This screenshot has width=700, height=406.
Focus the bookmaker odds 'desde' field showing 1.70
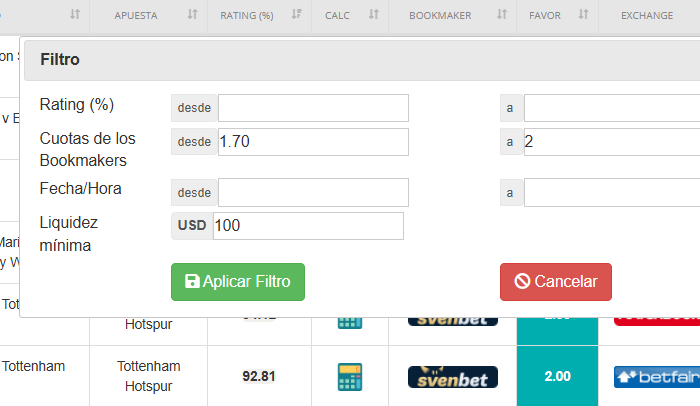click(x=313, y=142)
